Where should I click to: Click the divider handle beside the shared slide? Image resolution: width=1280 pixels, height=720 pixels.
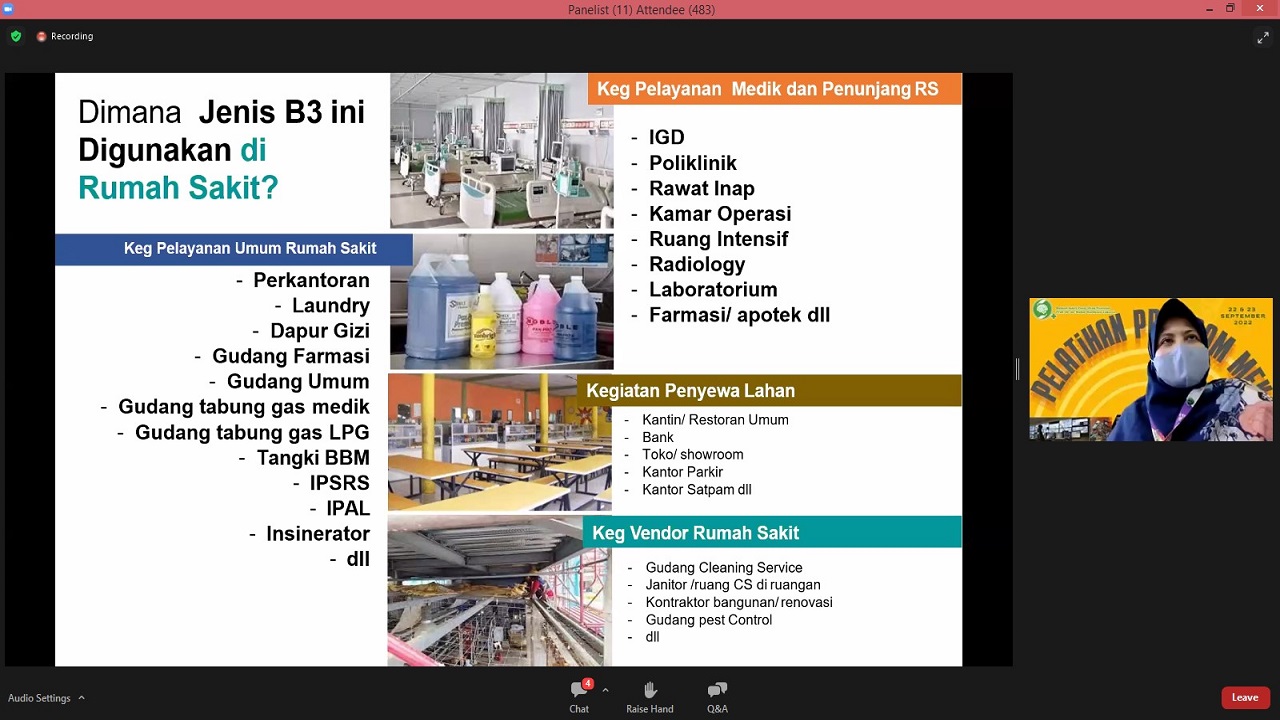click(1018, 369)
